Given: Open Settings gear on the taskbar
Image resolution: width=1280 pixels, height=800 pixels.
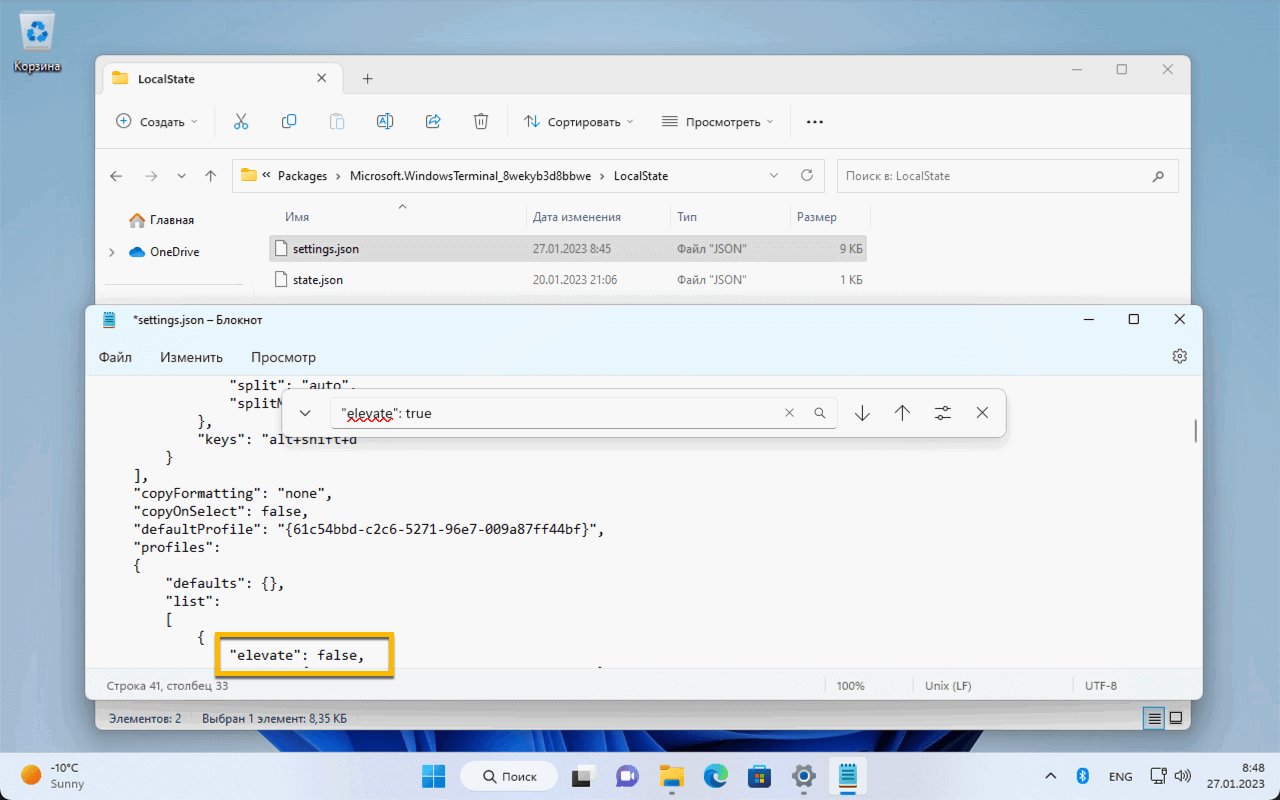Looking at the screenshot, I should point(803,776).
